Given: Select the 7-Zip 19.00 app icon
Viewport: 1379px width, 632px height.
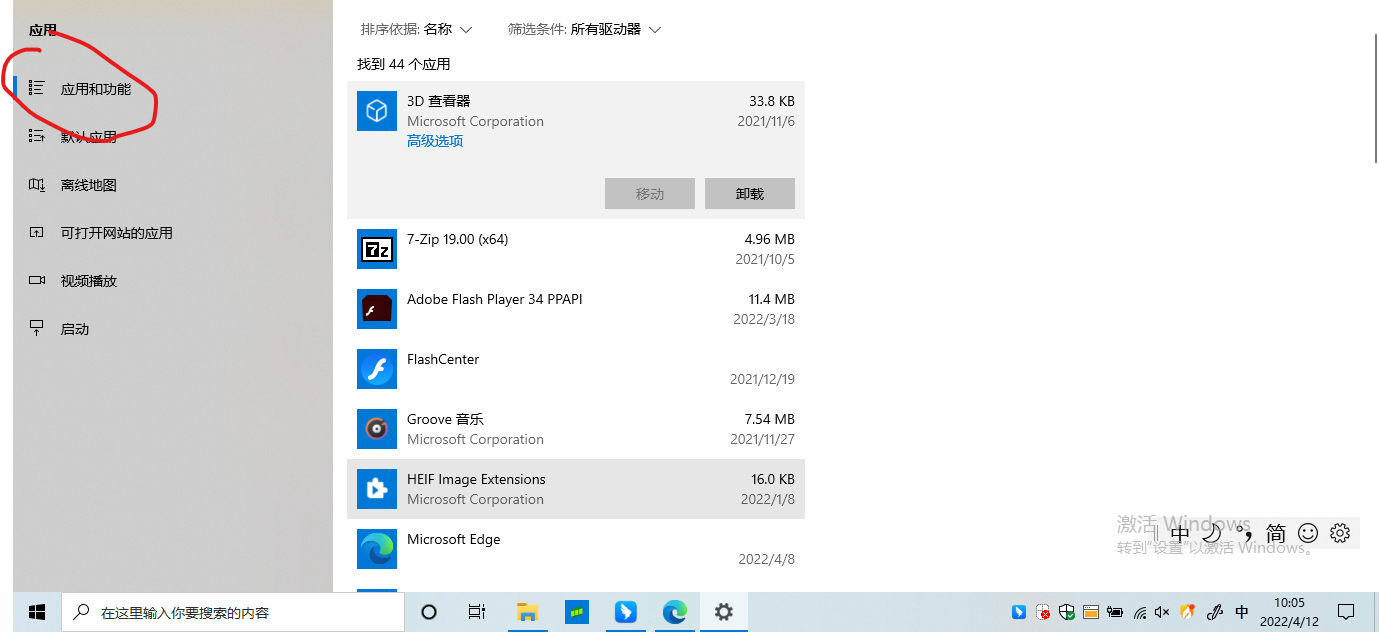Looking at the screenshot, I should coord(377,249).
